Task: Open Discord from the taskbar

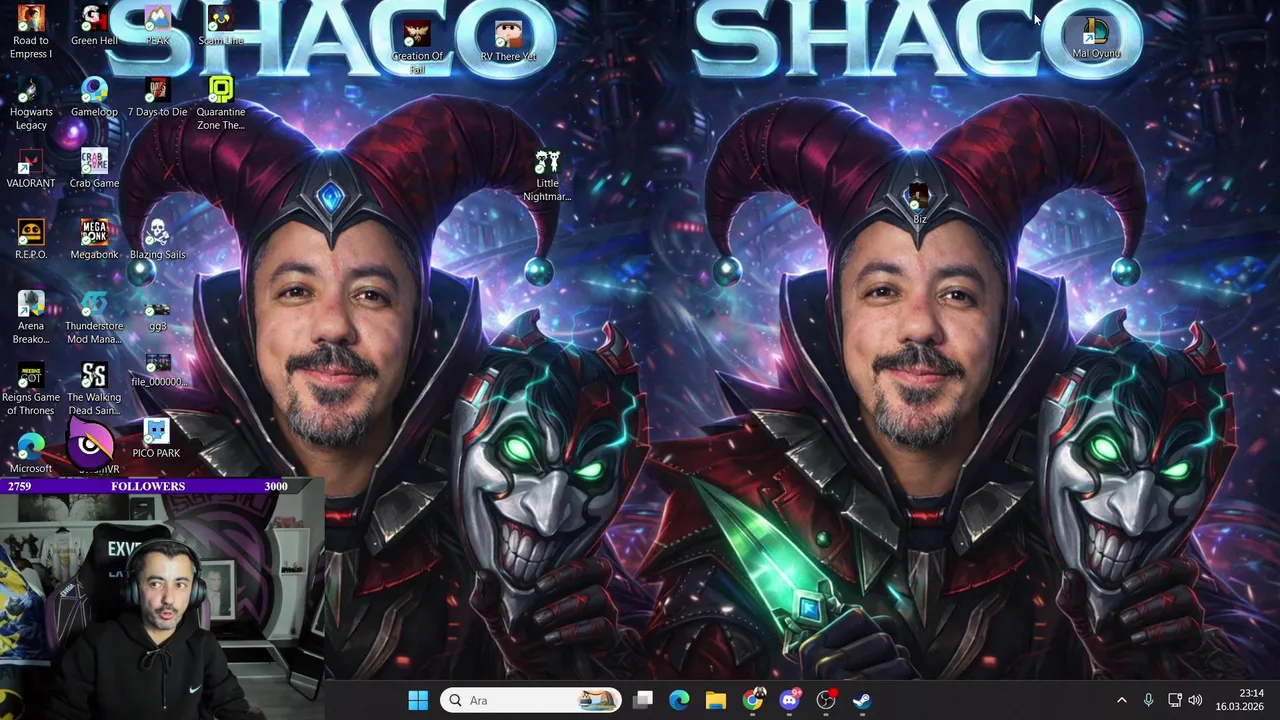Action: click(x=789, y=700)
